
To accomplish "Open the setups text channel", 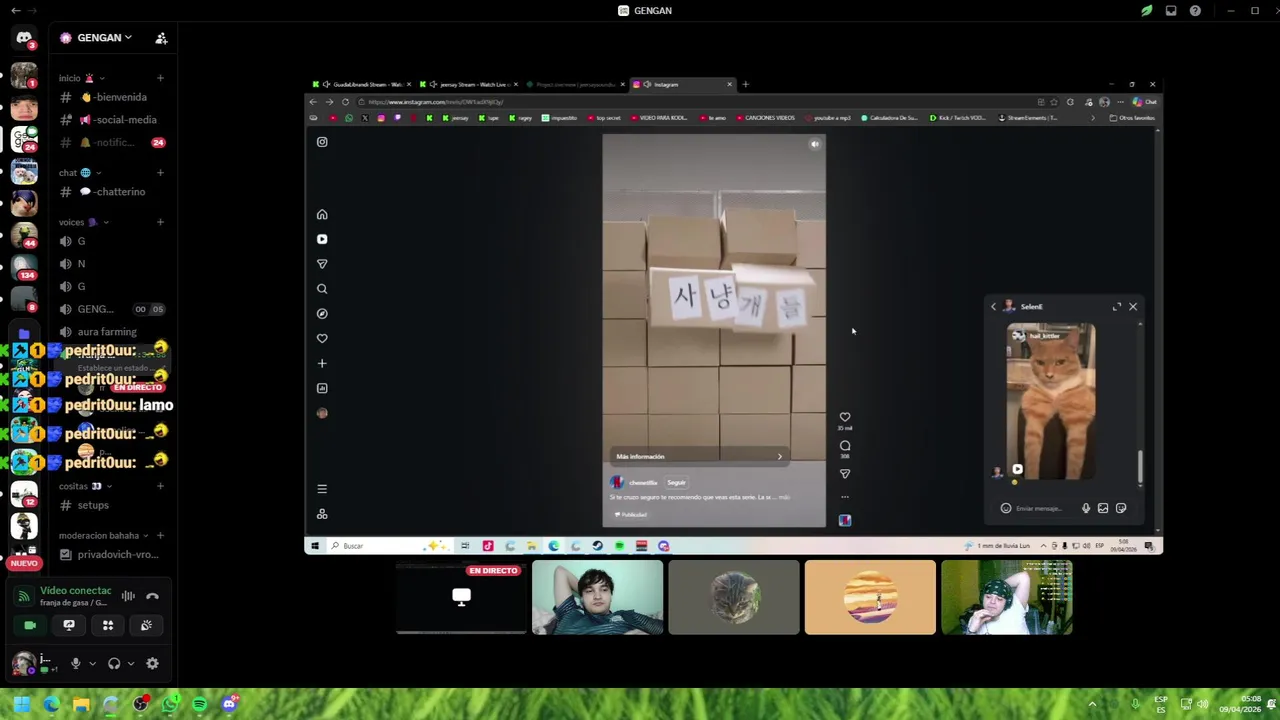I will (x=113, y=505).
